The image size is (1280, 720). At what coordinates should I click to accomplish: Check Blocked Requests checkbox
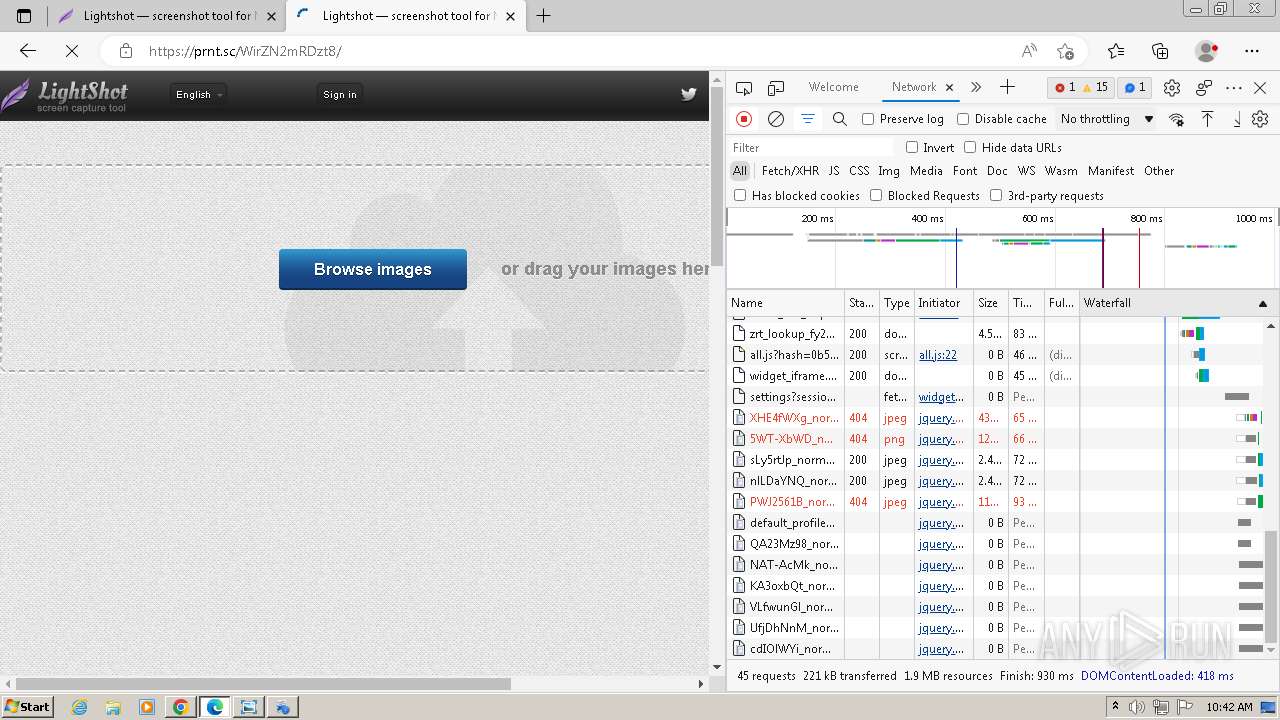876,195
